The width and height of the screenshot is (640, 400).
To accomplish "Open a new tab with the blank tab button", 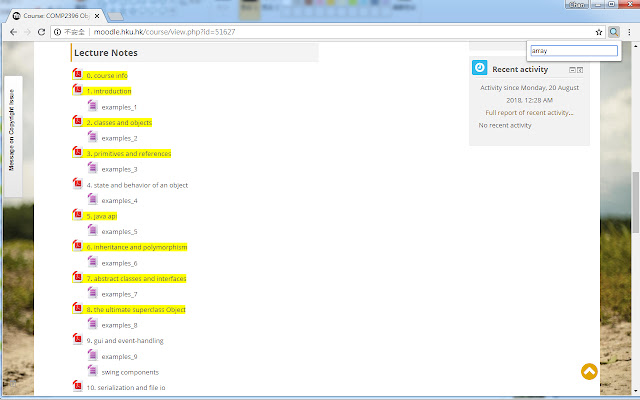I will 116,16.
